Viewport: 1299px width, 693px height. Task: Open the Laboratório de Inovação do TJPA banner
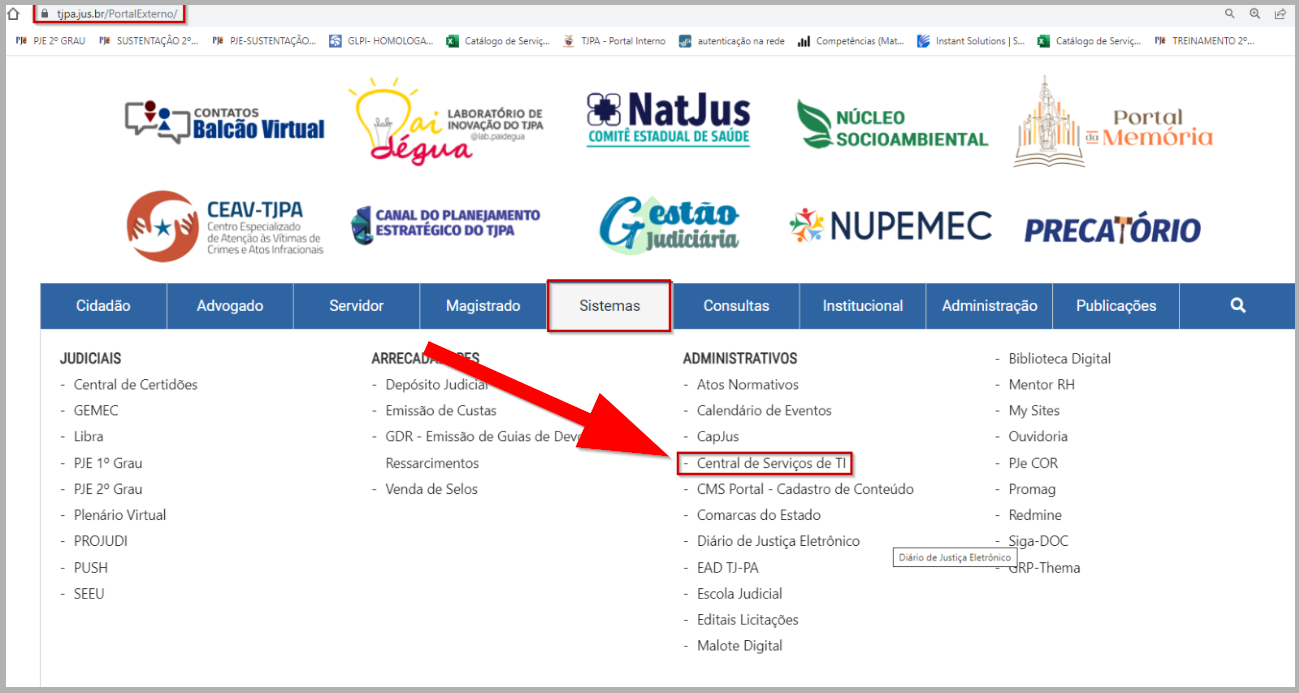(x=446, y=122)
